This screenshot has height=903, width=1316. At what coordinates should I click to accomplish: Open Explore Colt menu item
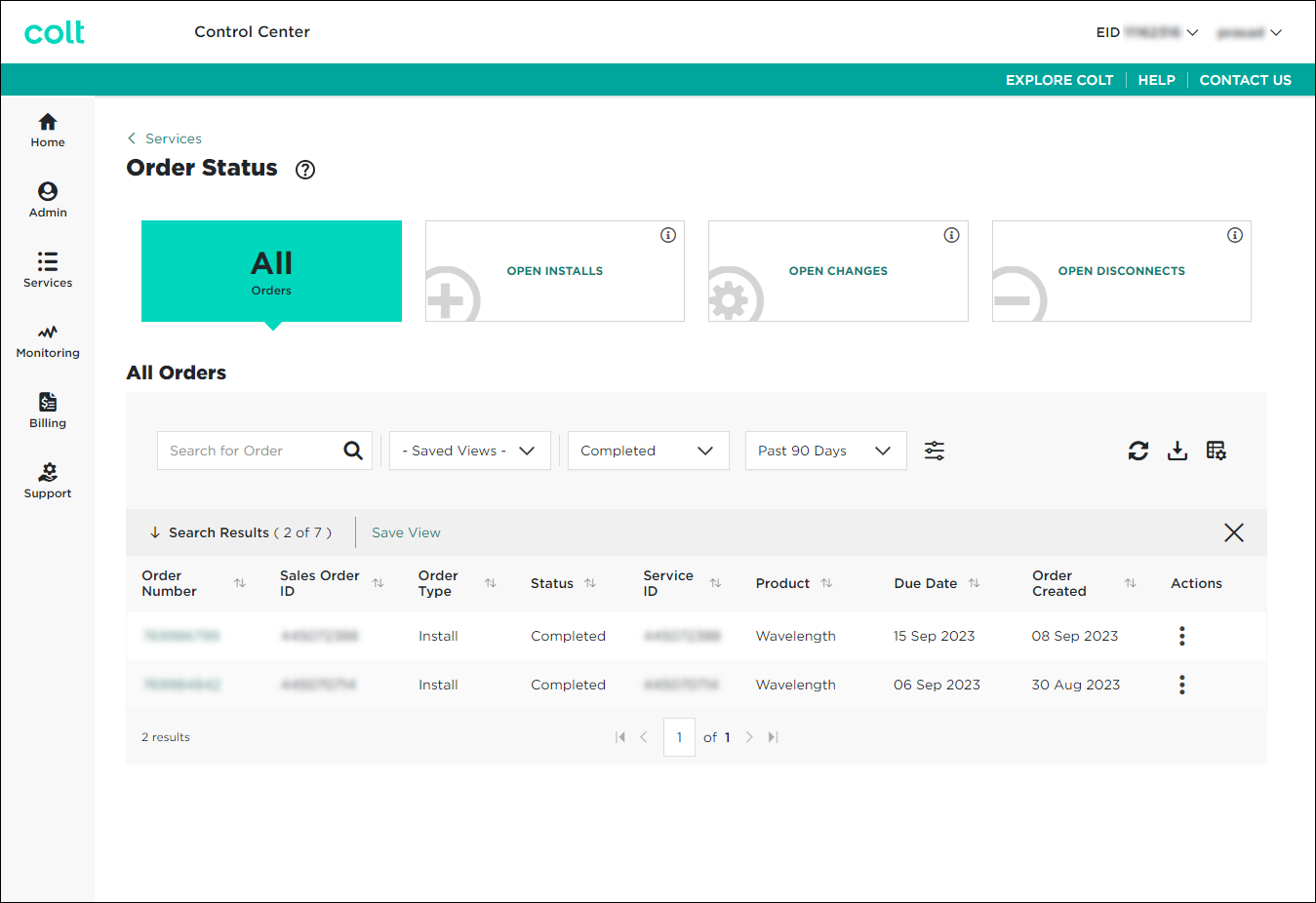tap(1059, 80)
